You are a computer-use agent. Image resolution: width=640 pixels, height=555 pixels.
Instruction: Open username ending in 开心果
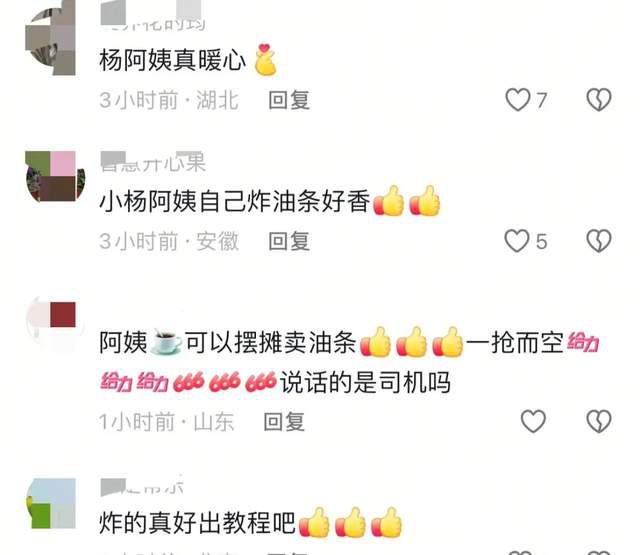click(x=153, y=162)
